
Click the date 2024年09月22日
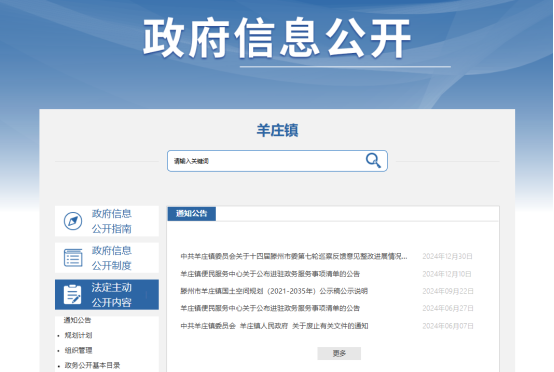coord(448,291)
